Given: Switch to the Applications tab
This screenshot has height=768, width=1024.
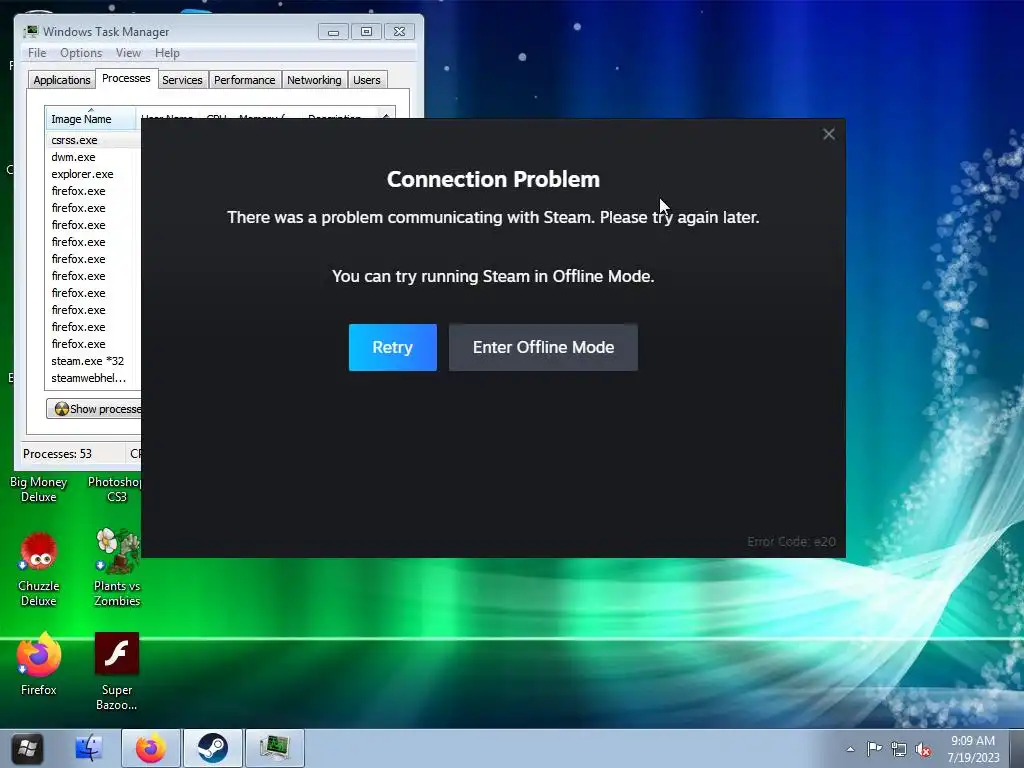Looking at the screenshot, I should coord(62,80).
